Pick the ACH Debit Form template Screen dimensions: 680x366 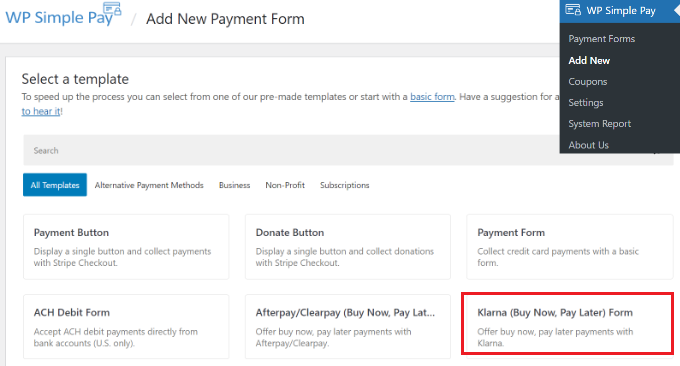[126, 327]
